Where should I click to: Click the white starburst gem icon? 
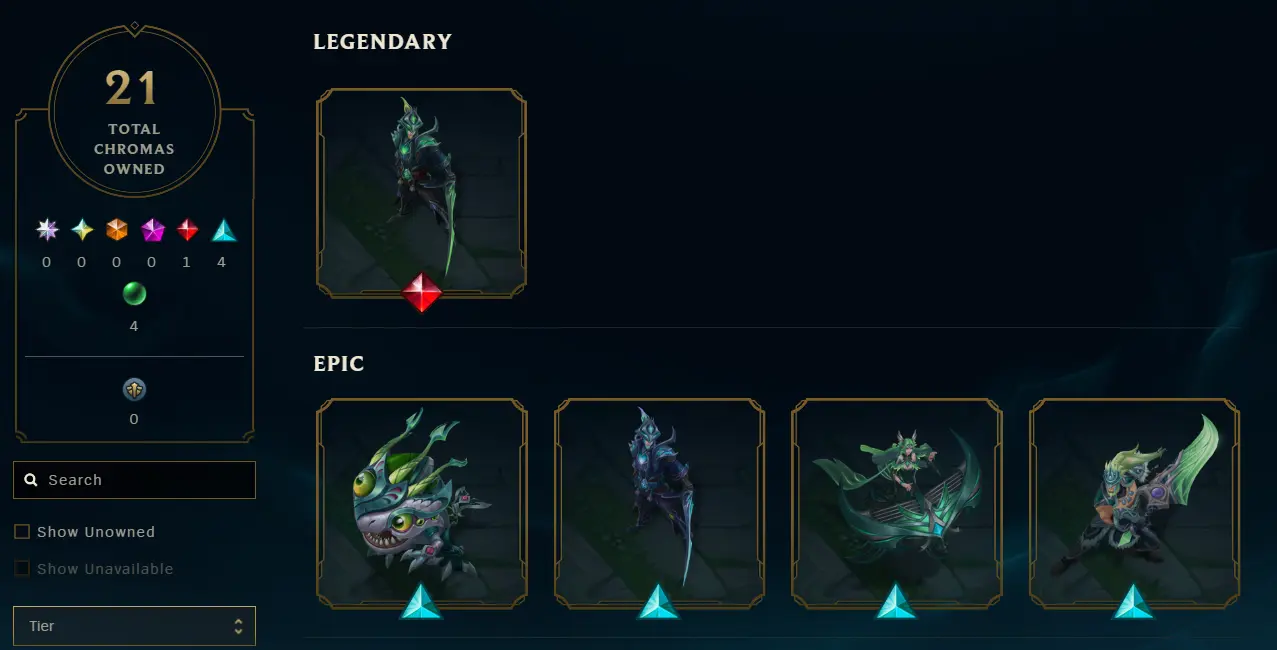47,231
